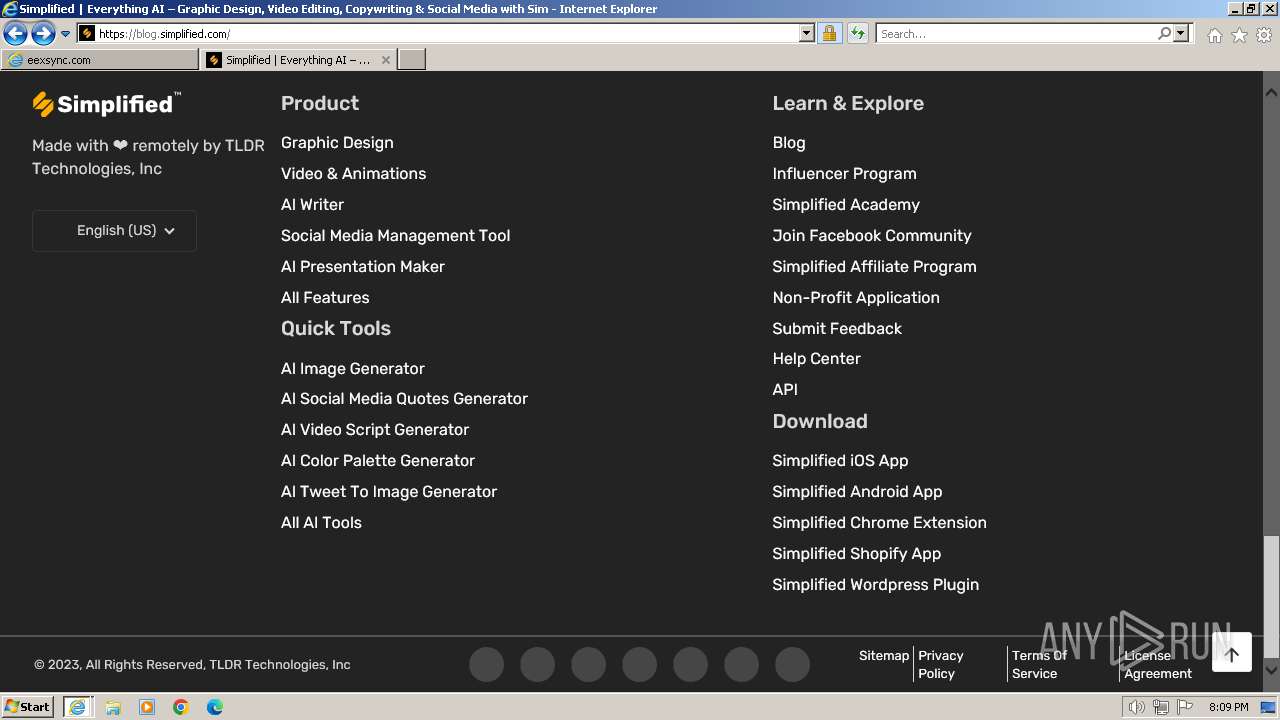Expand the address bar URL dropdown
This screenshot has height=720, width=1280.
(807, 34)
